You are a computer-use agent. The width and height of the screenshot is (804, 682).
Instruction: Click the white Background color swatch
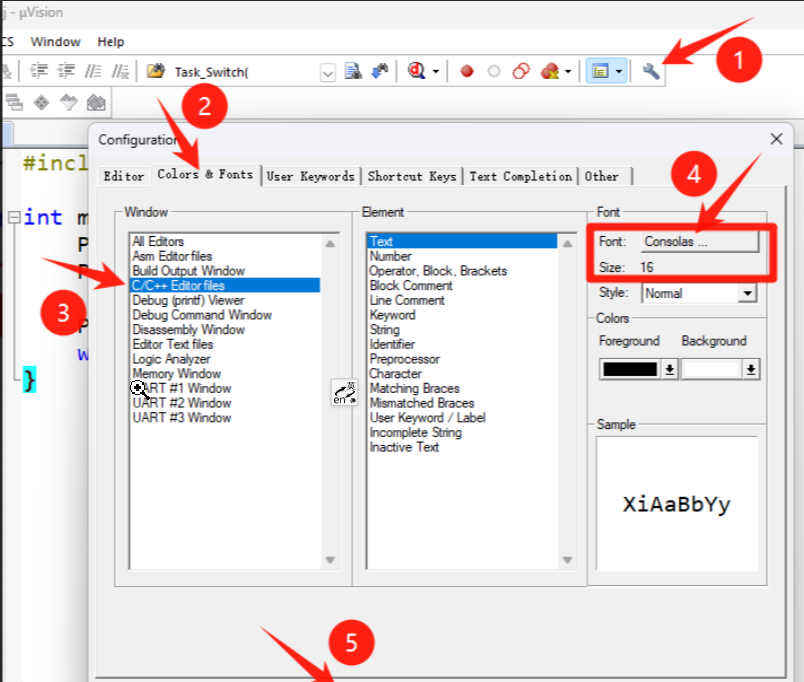[x=711, y=369]
